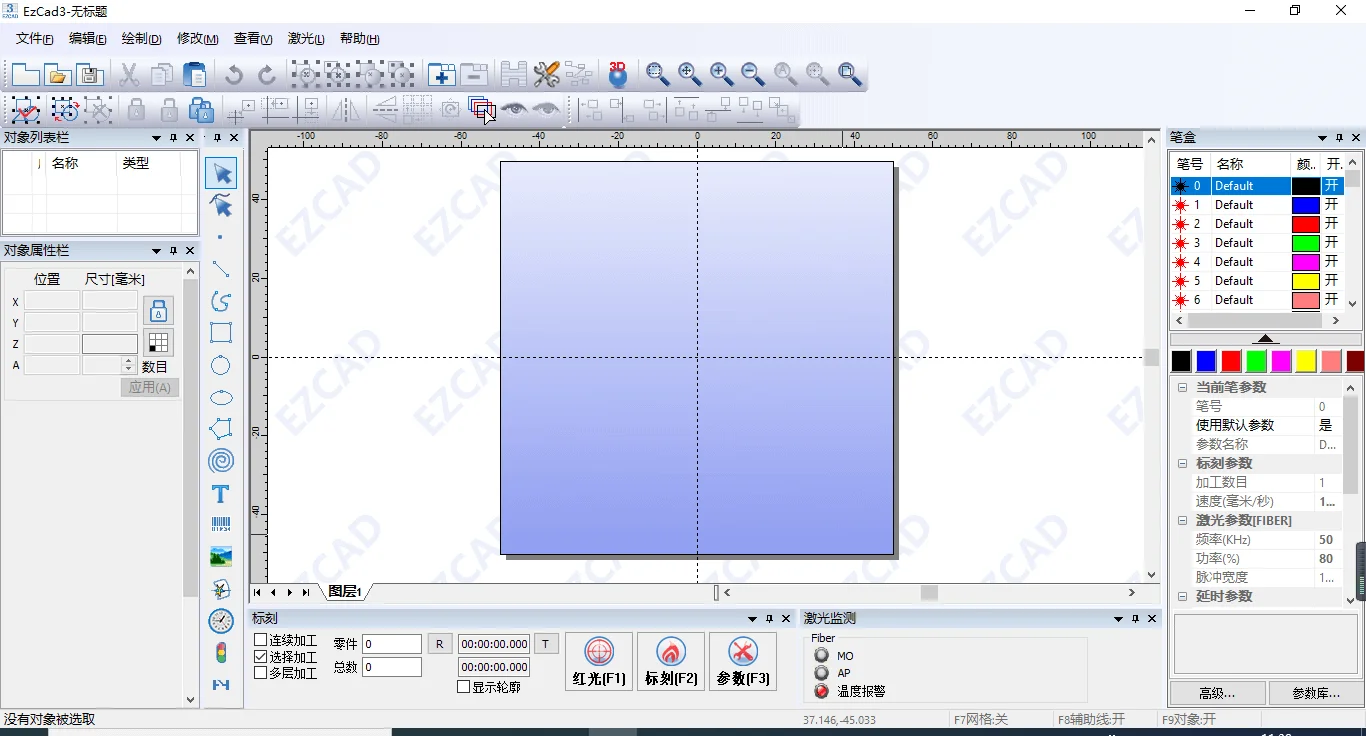
Task: Pick the black swatch in the pen palette
Action: (x=1181, y=361)
